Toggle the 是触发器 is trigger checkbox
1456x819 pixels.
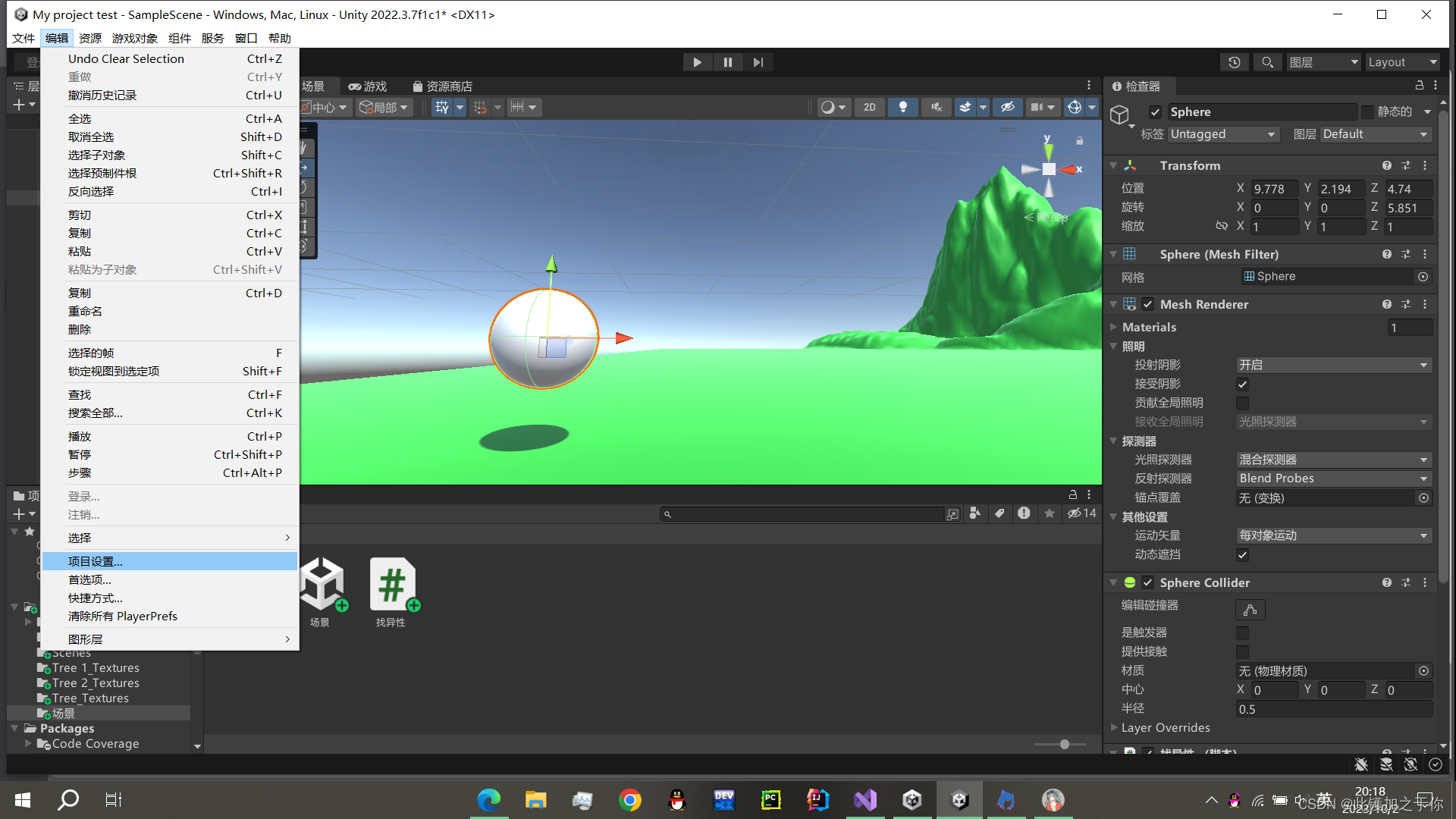tap(1242, 632)
